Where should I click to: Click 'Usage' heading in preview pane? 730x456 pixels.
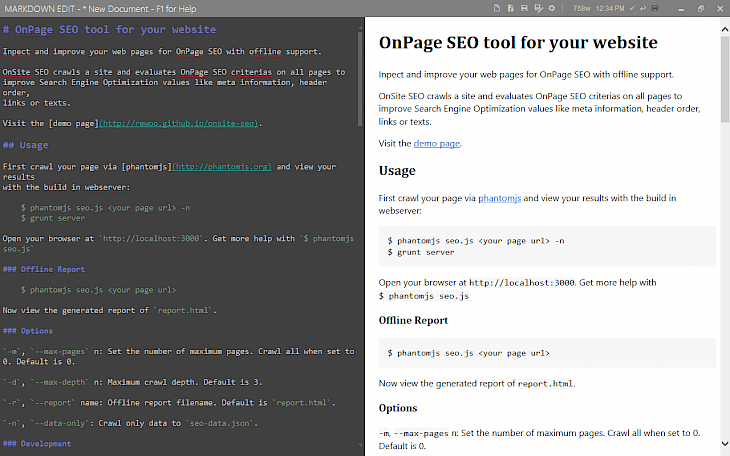(x=397, y=170)
